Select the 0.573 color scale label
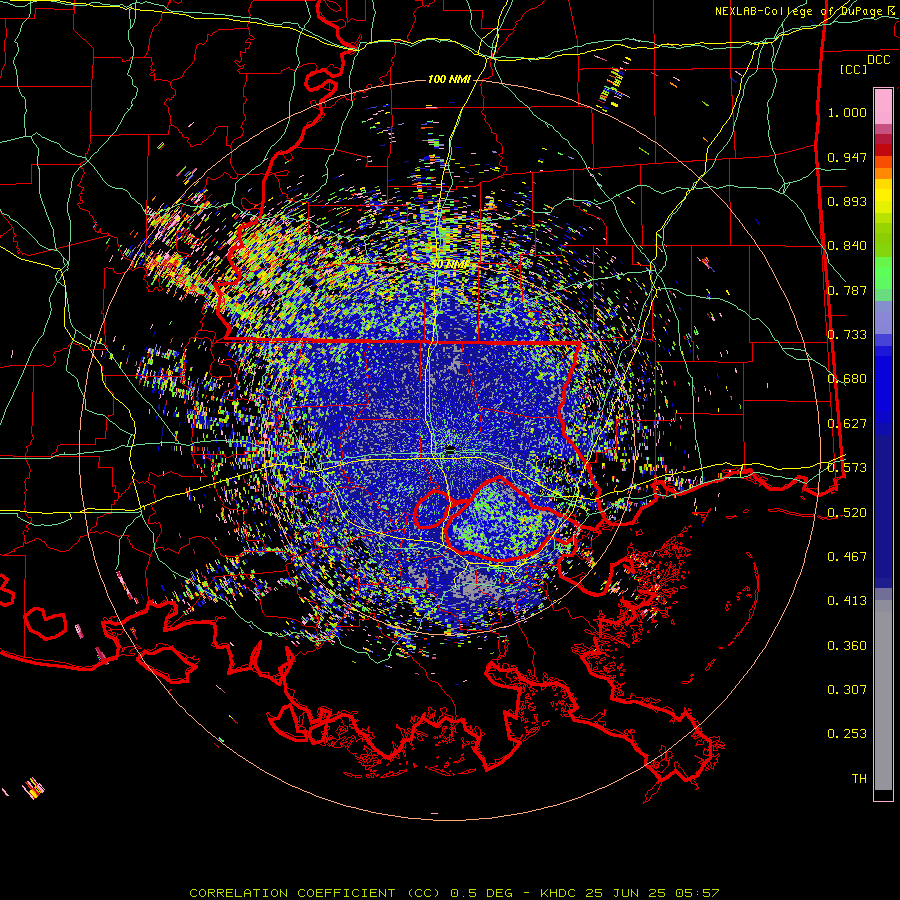Viewport: 900px width, 900px height. 847,468
